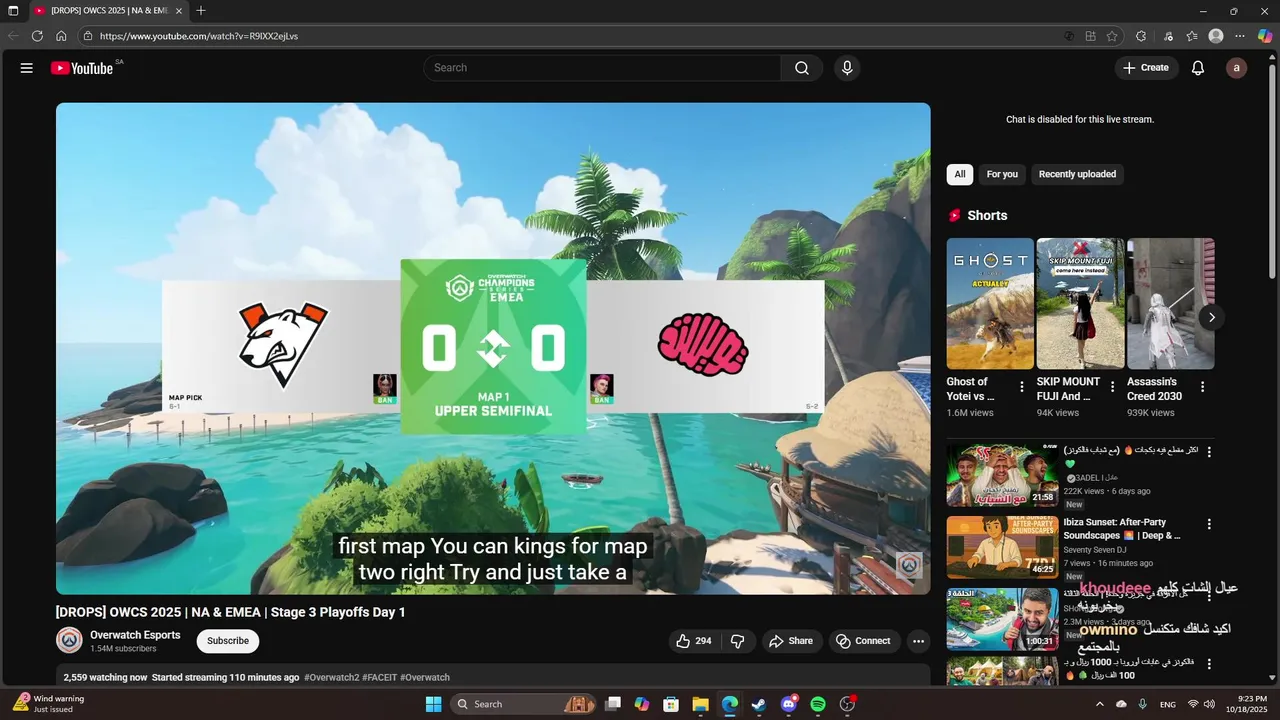1280x720 pixels.
Task: Open Overwatch Esports channel avatar
Action: (69, 641)
